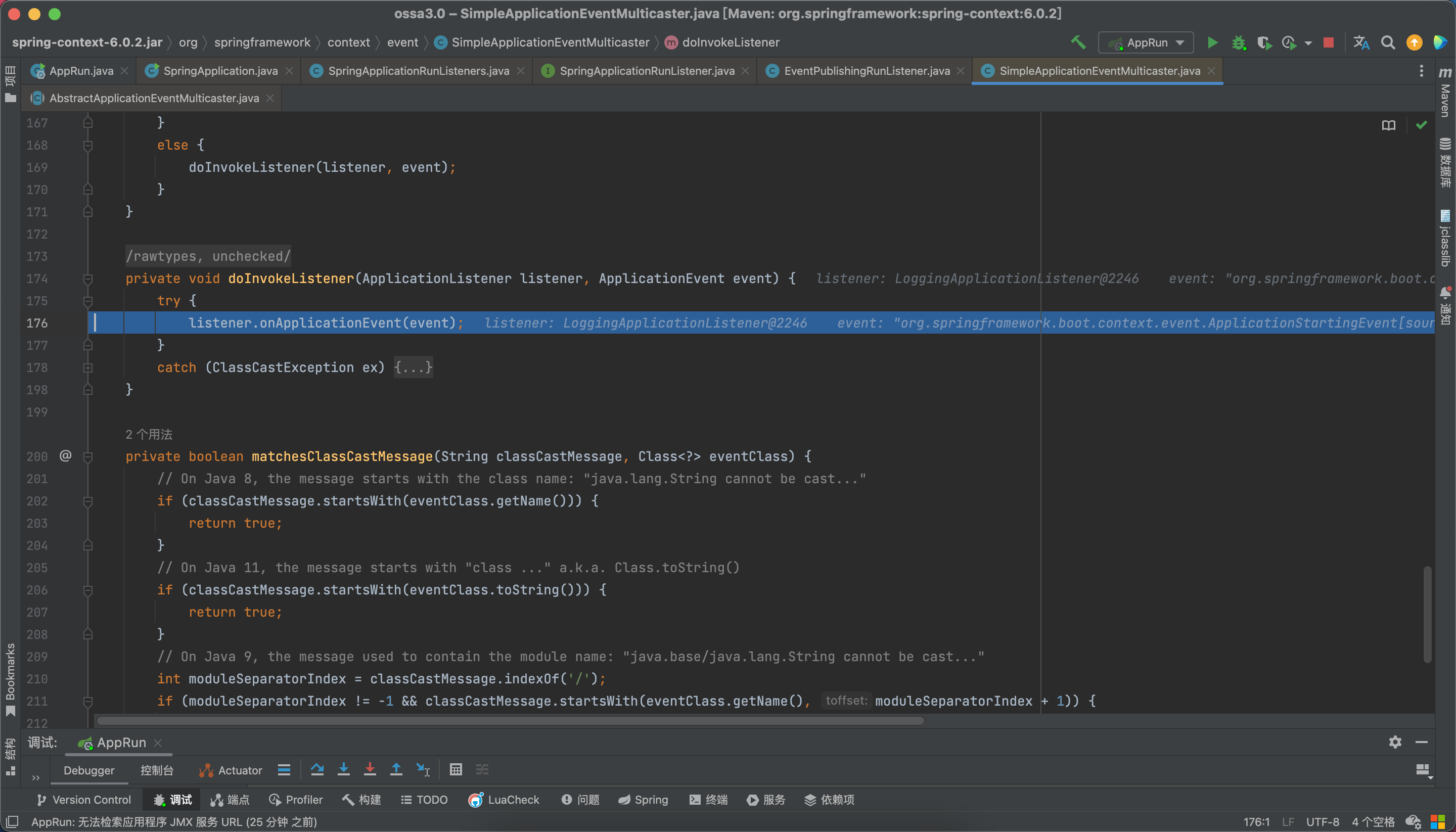Click the vertical editor scrollbar thumb
The image size is (1456, 832).
point(1427,614)
